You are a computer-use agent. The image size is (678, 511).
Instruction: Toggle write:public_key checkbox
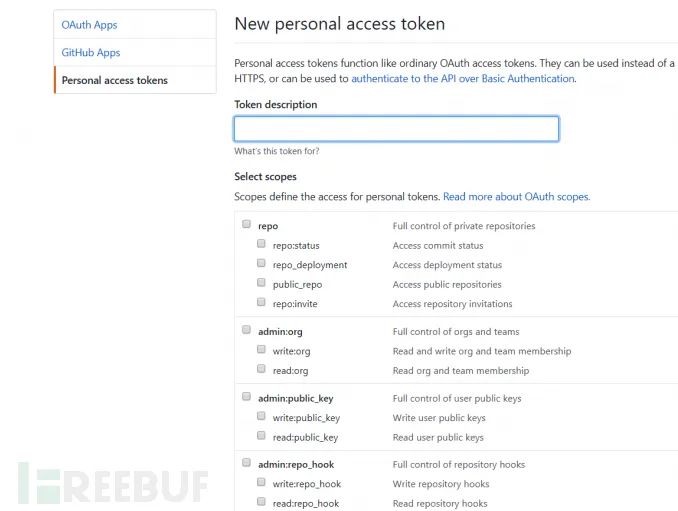261,416
